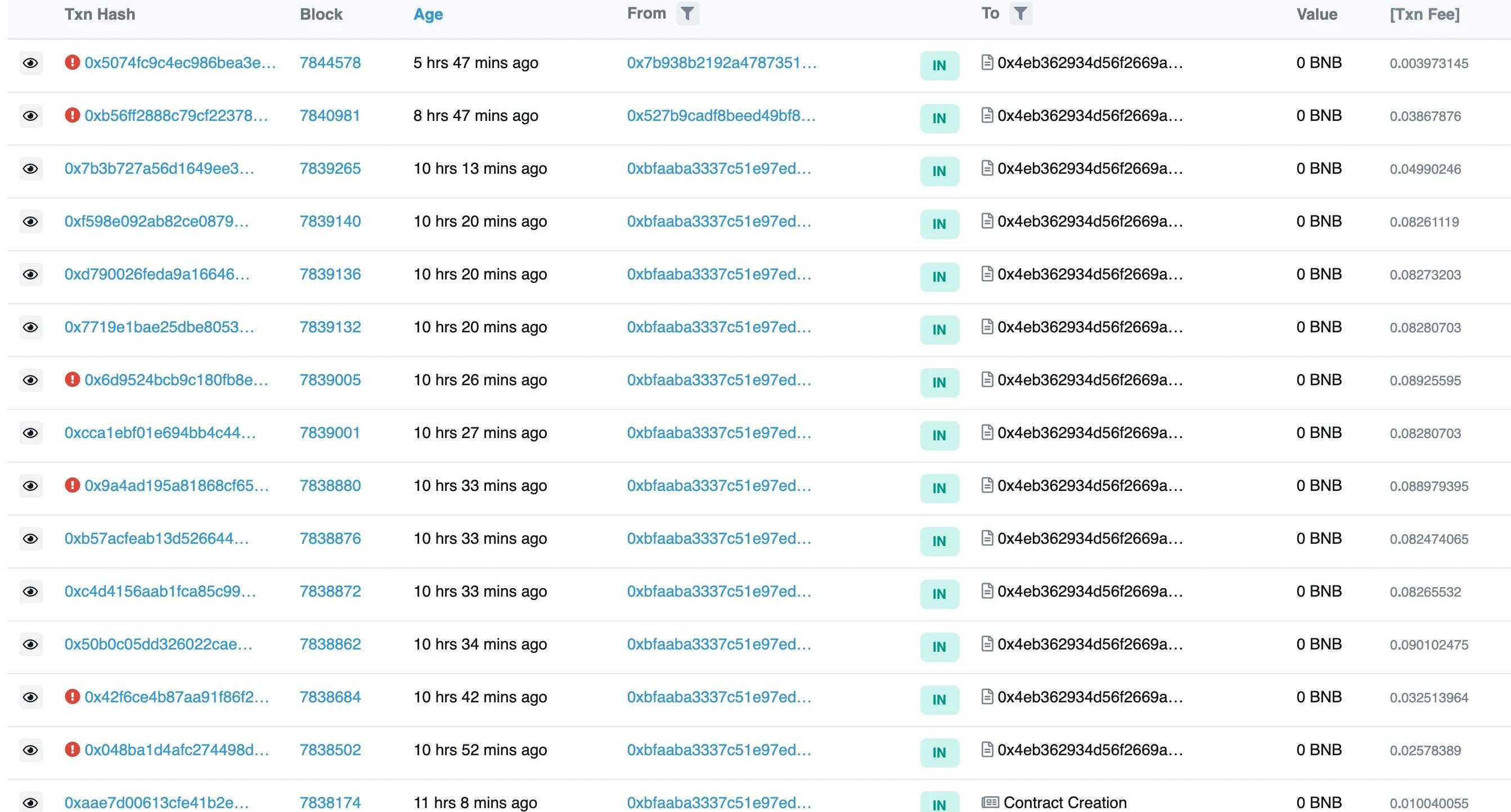Open transaction hash 0xf598e092ab82ce0879
Screen dimensions: 1511x812
(156, 222)
